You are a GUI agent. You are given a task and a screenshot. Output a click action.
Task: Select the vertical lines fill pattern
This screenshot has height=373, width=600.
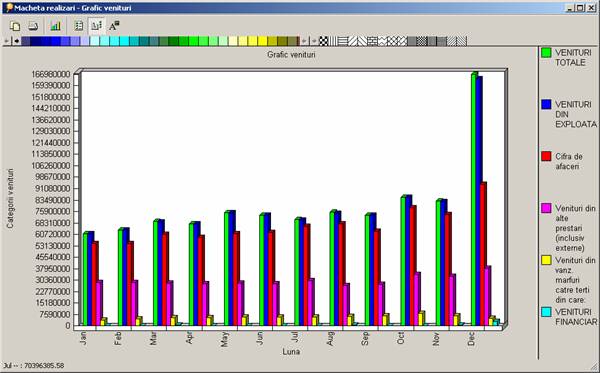point(333,41)
